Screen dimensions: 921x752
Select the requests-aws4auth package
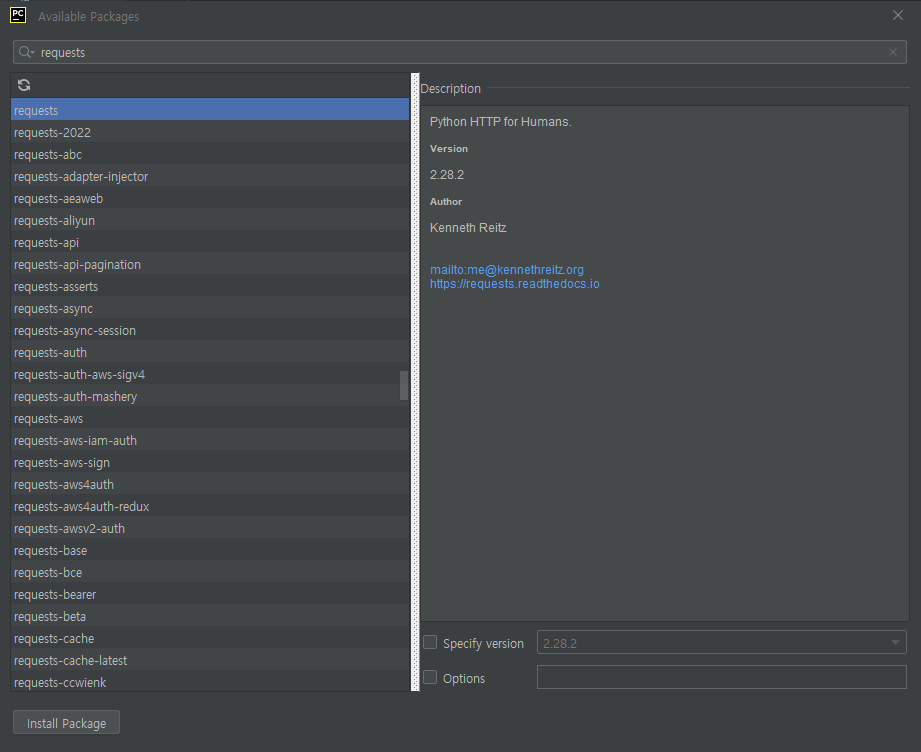point(210,484)
